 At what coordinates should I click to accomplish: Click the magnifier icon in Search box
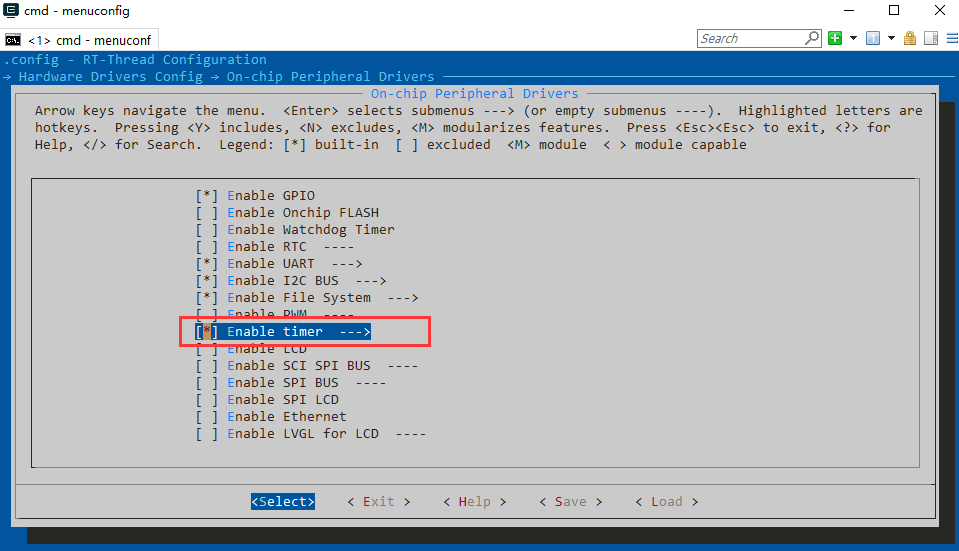coord(812,39)
